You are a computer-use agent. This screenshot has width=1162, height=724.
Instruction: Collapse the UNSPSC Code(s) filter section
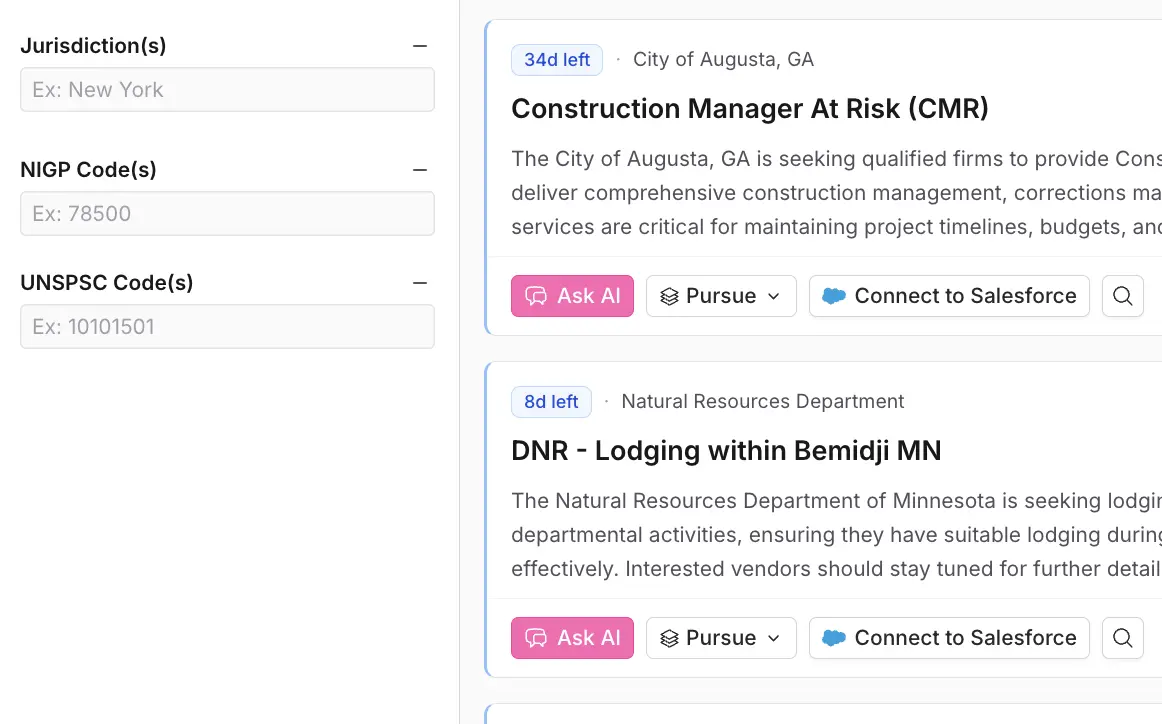coord(420,281)
